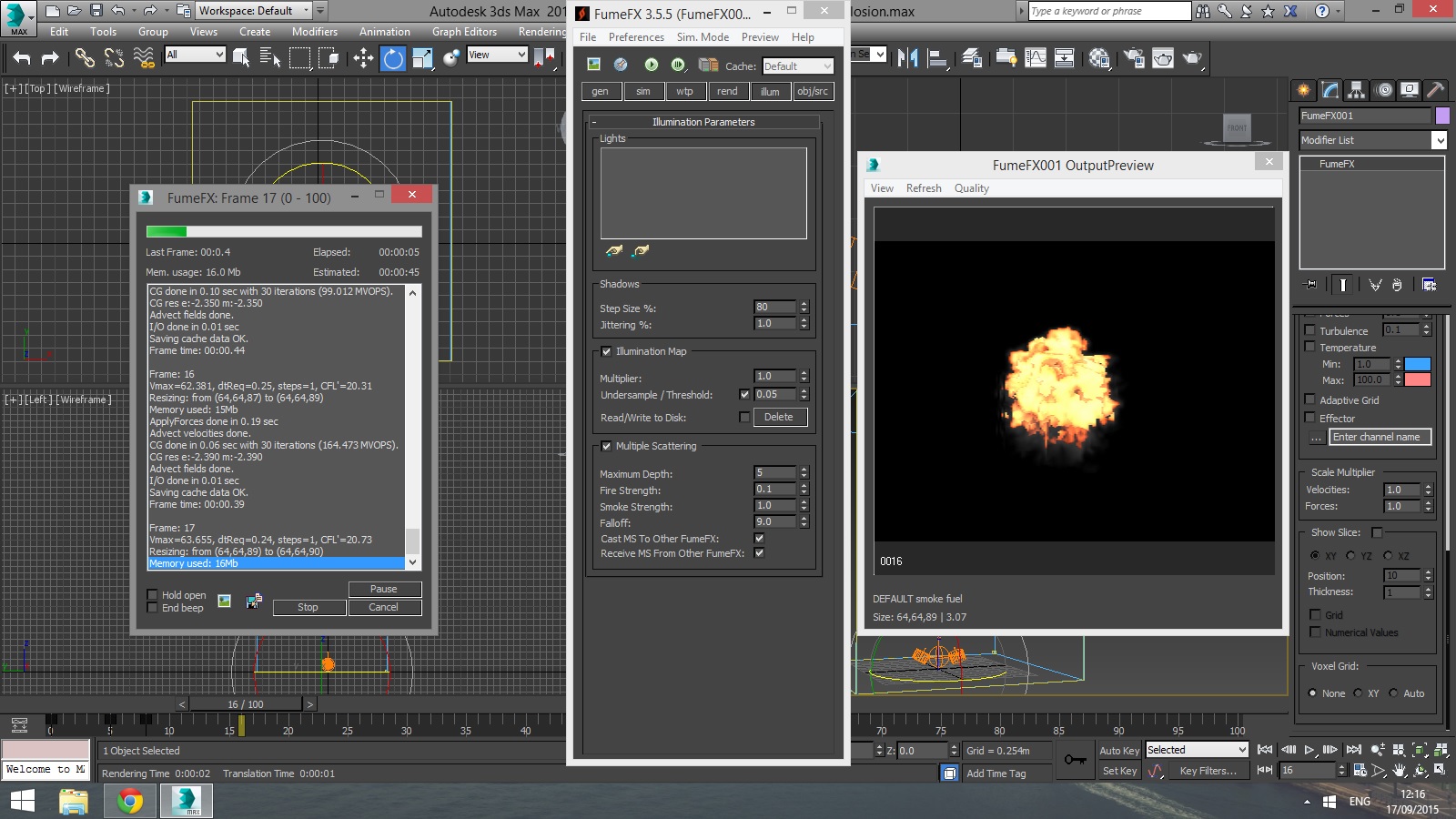Select the YZ slice radio button
Image resolution: width=1456 pixels, height=819 pixels.
click(x=1350, y=555)
